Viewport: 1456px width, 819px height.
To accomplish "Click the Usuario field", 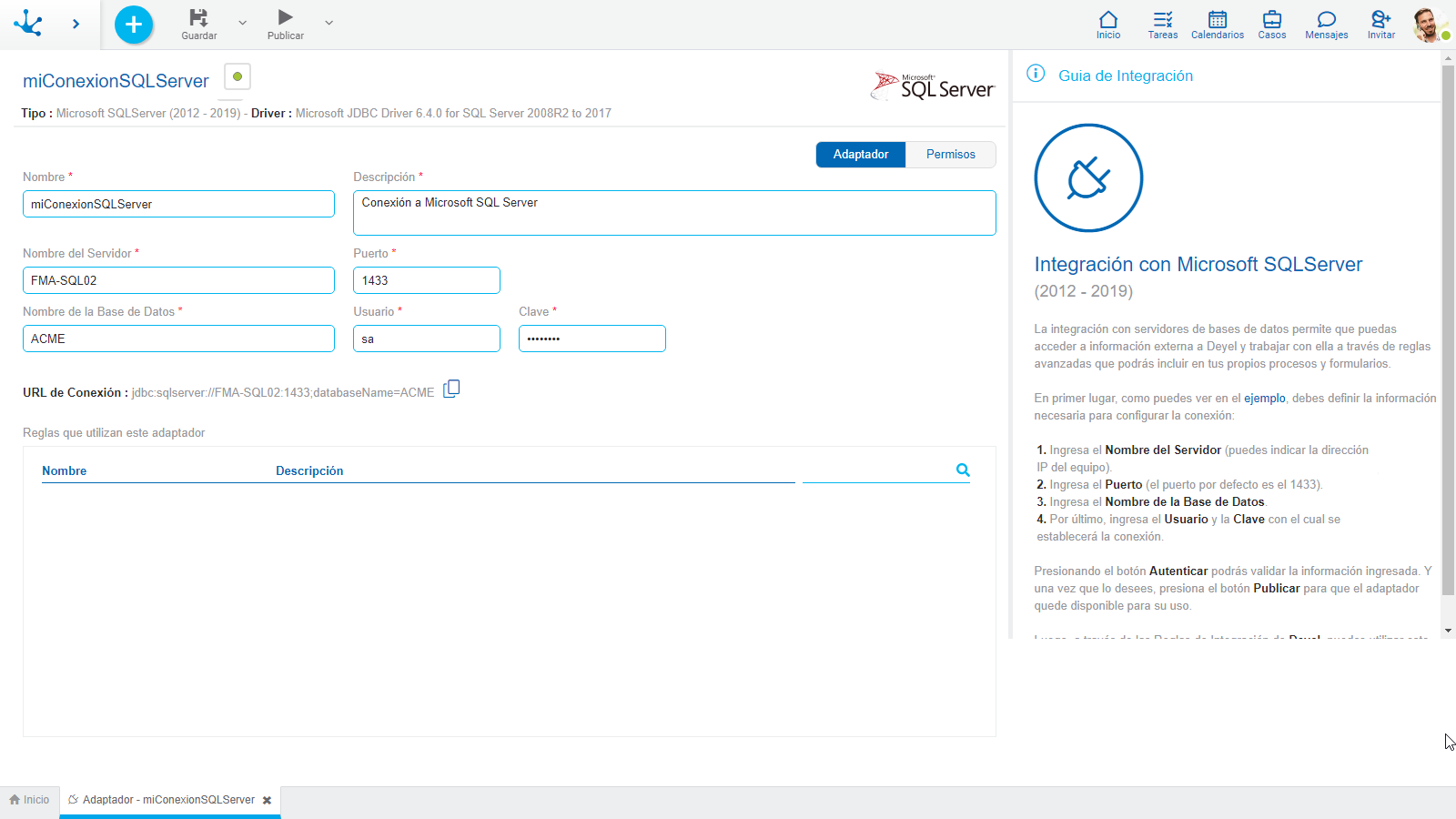I will tap(427, 339).
